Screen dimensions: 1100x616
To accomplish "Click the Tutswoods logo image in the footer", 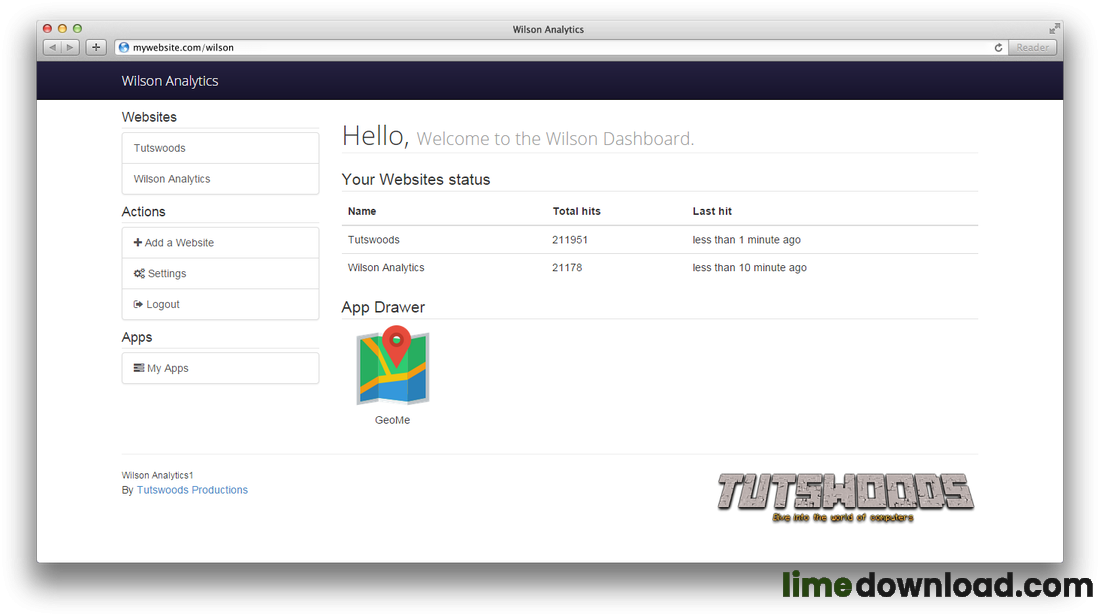I will pos(845,497).
